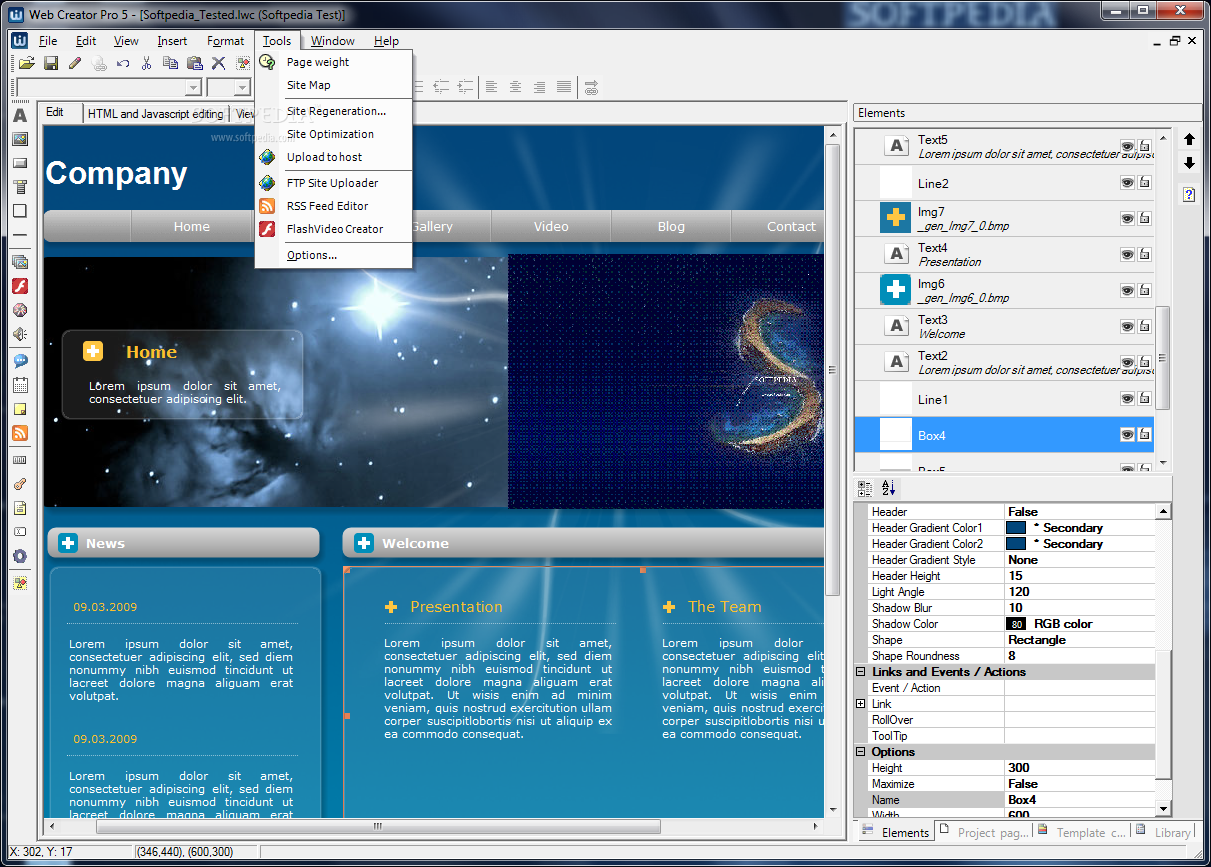Select the Flash object tool in left toolbar
This screenshot has width=1211, height=867.
point(20,286)
